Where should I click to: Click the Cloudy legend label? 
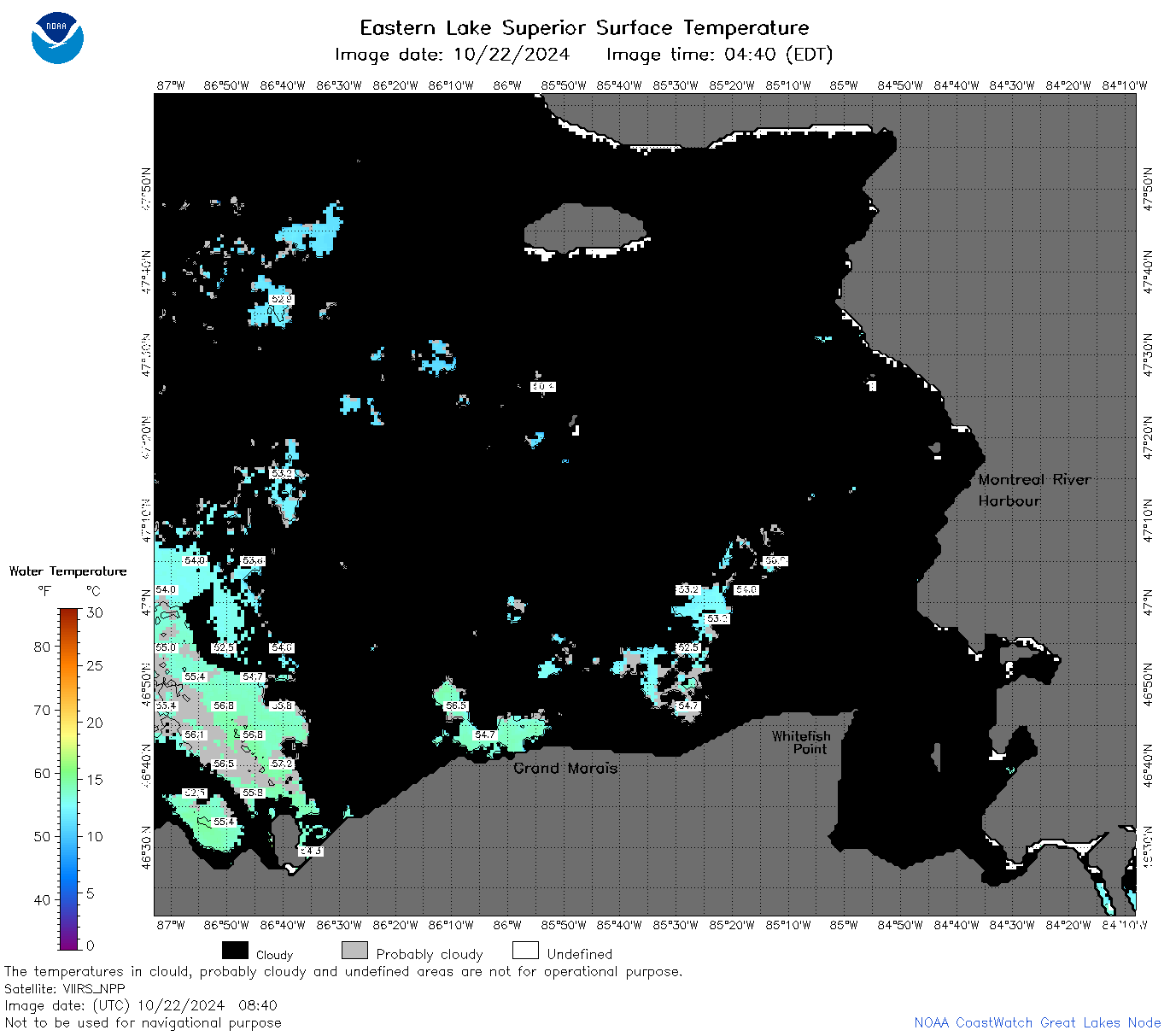click(x=274, y=955)
